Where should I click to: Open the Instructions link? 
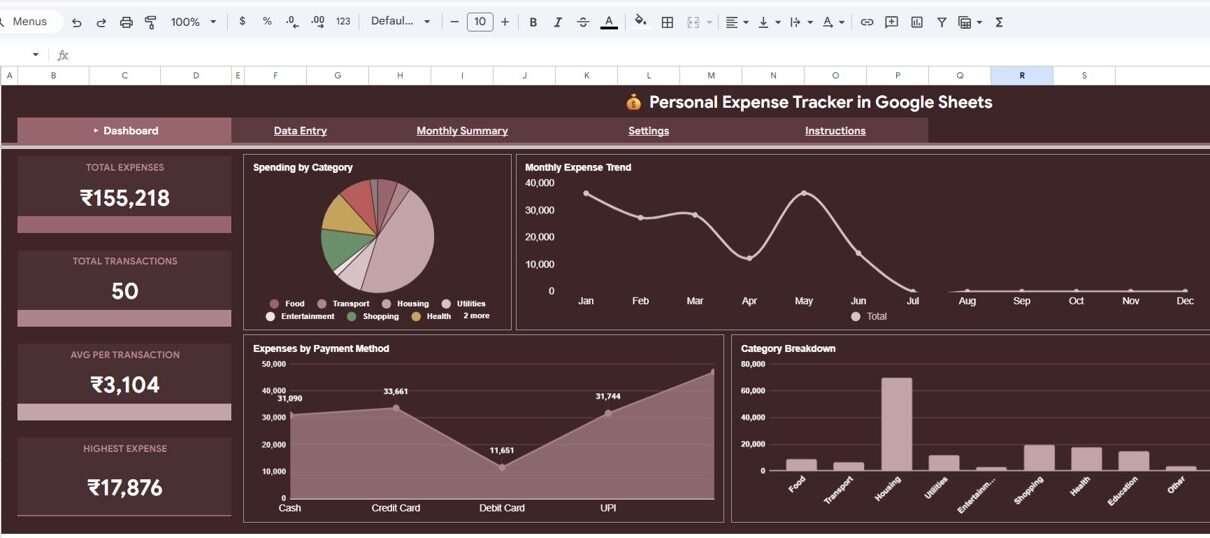pyautogui.click(x=835, y=131)
